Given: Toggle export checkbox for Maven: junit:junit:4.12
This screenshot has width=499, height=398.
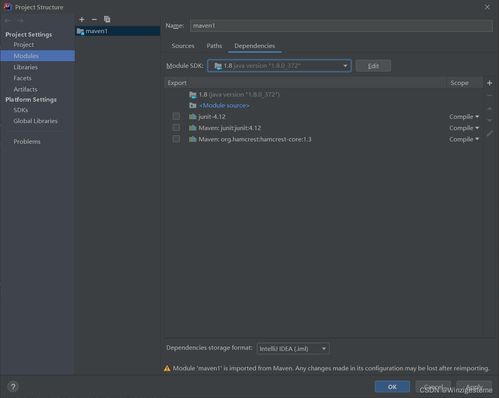Looking at the screenshot, I should 176,128.
